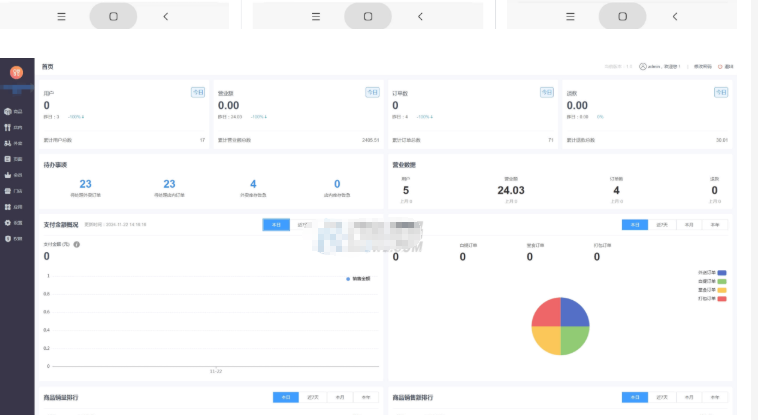Screen dimensions: 758x420
Task: Click the 23 pending takeout orders count
Action: pyautogui.click(x=85, y=184)
